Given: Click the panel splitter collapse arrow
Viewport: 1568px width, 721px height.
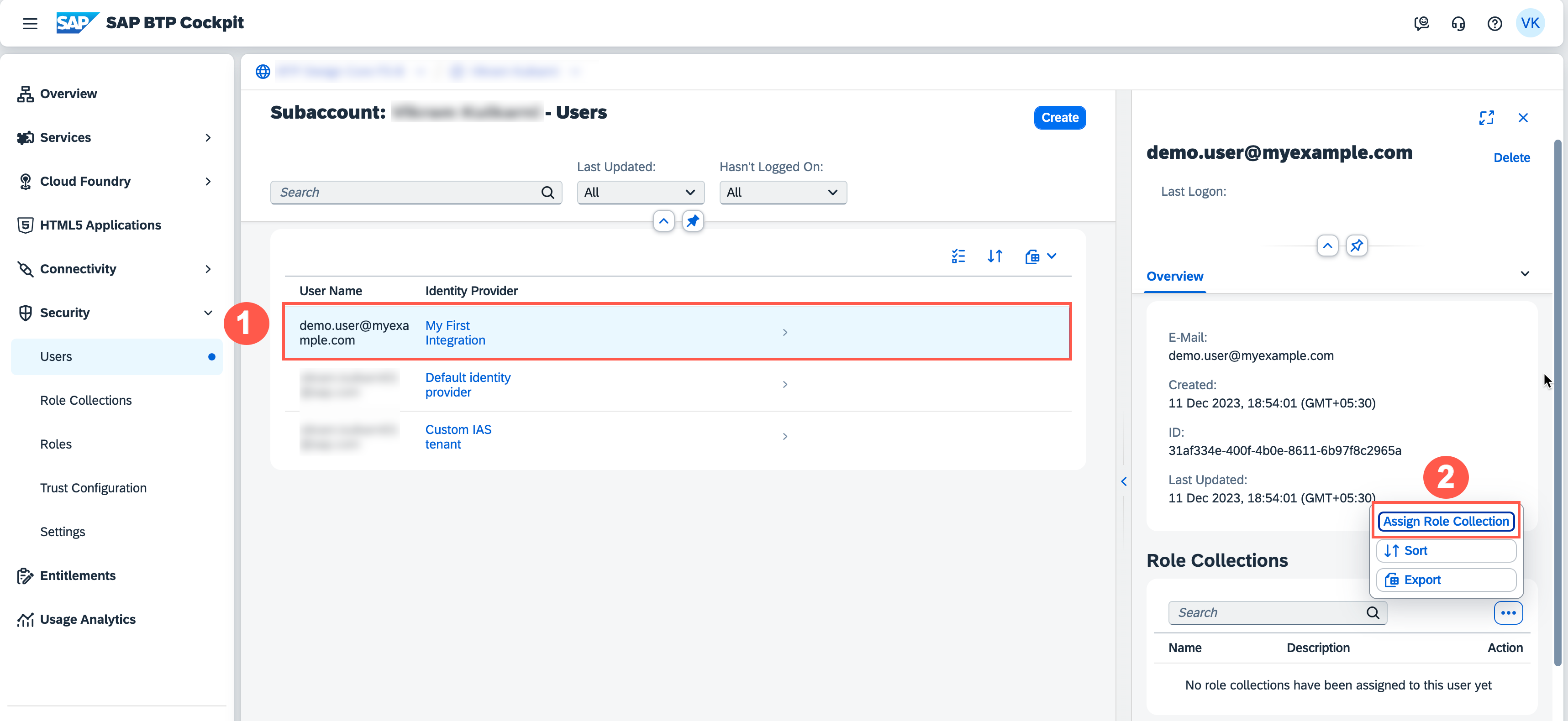Looking at the screenshot, I should pyautogui.click(x=1124, y=481).
